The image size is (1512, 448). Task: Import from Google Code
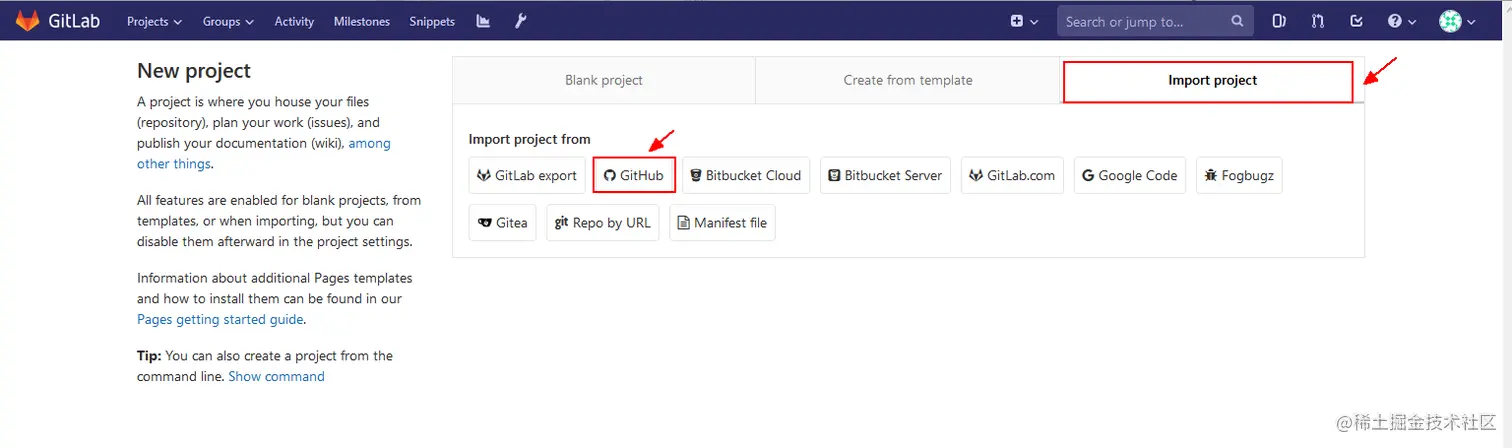point(1130,175)
